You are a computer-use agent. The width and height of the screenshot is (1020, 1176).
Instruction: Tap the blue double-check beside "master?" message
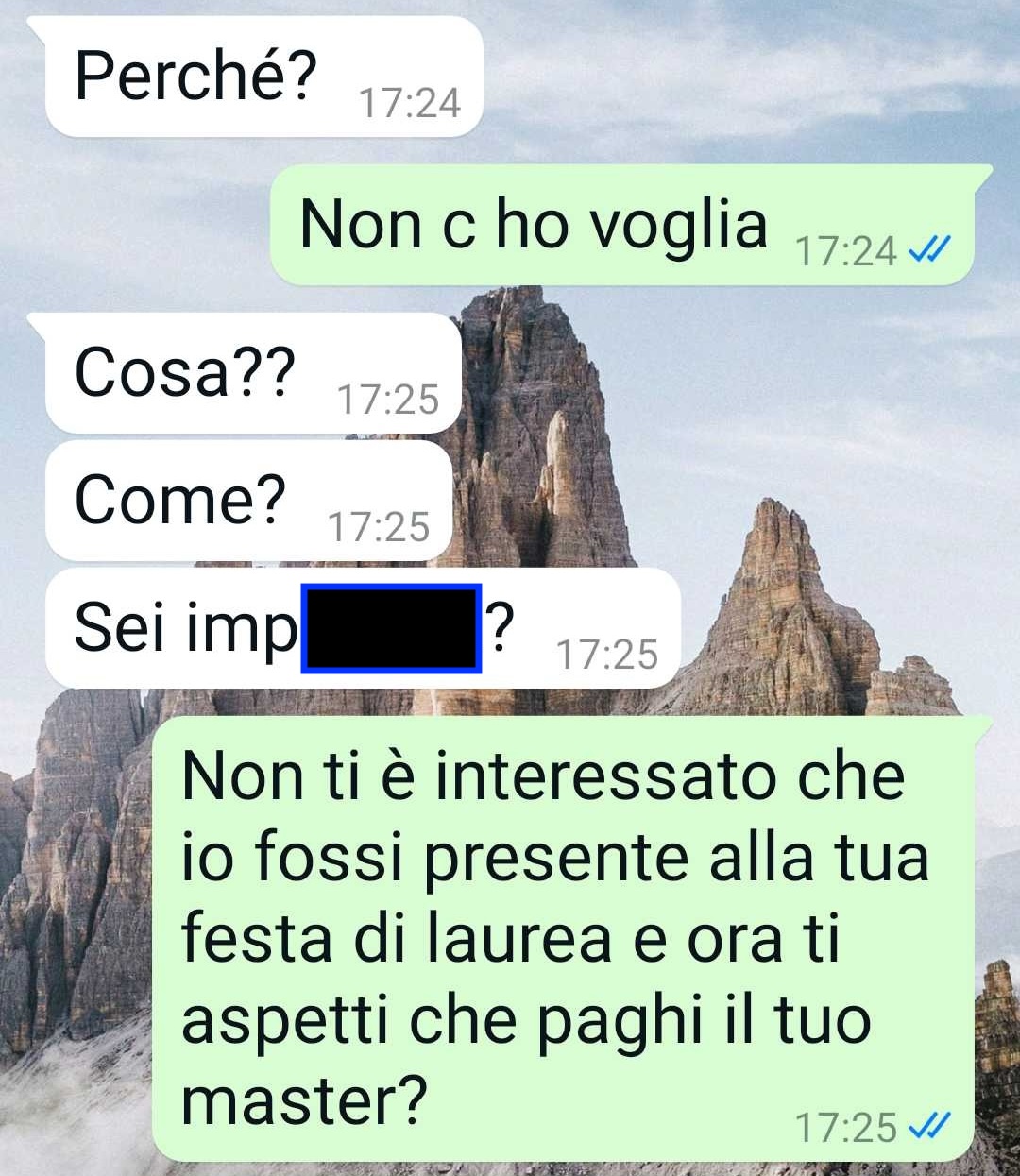point(927,1126)
